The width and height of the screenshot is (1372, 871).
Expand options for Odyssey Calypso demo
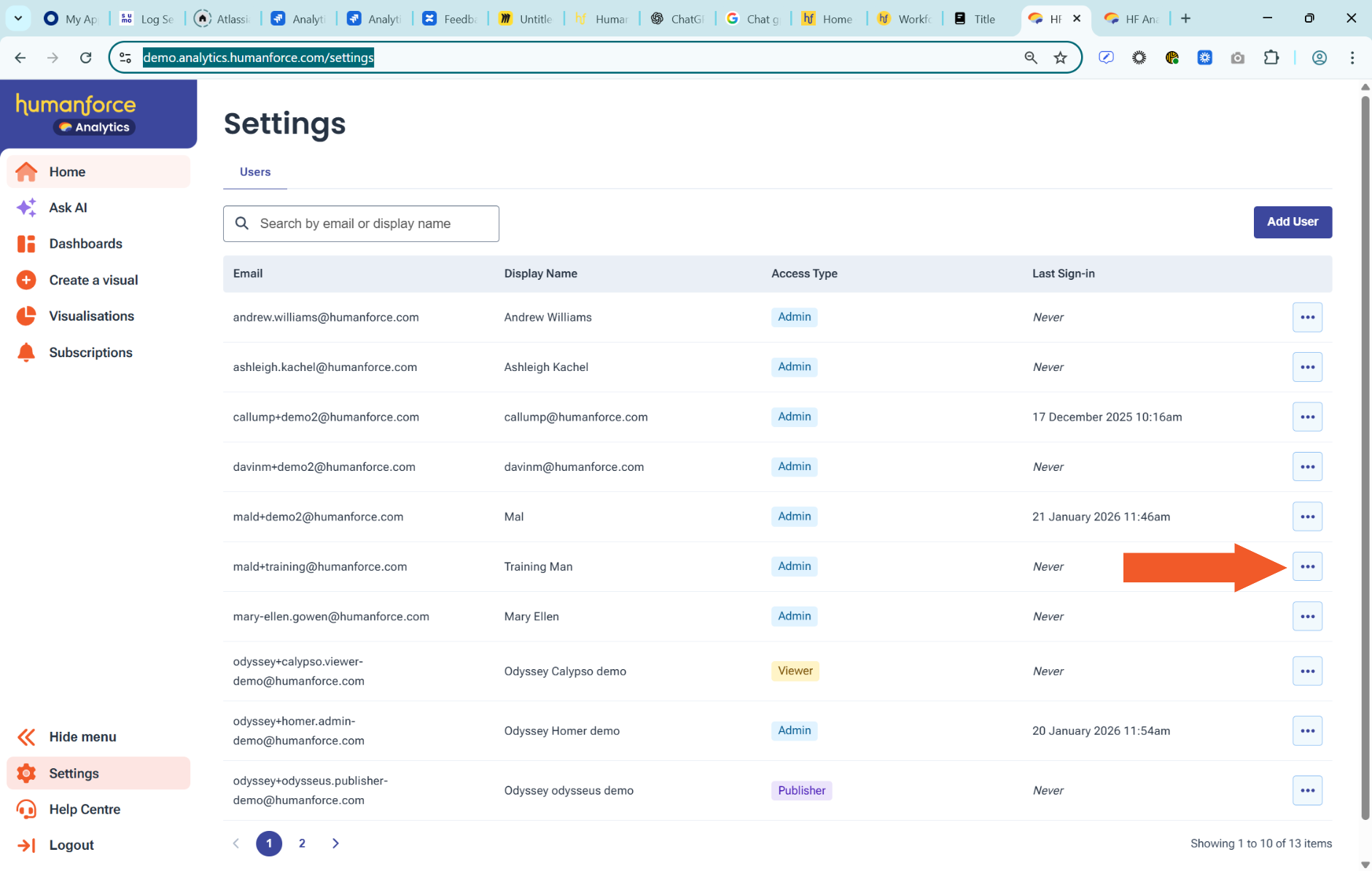(1307, 671)
